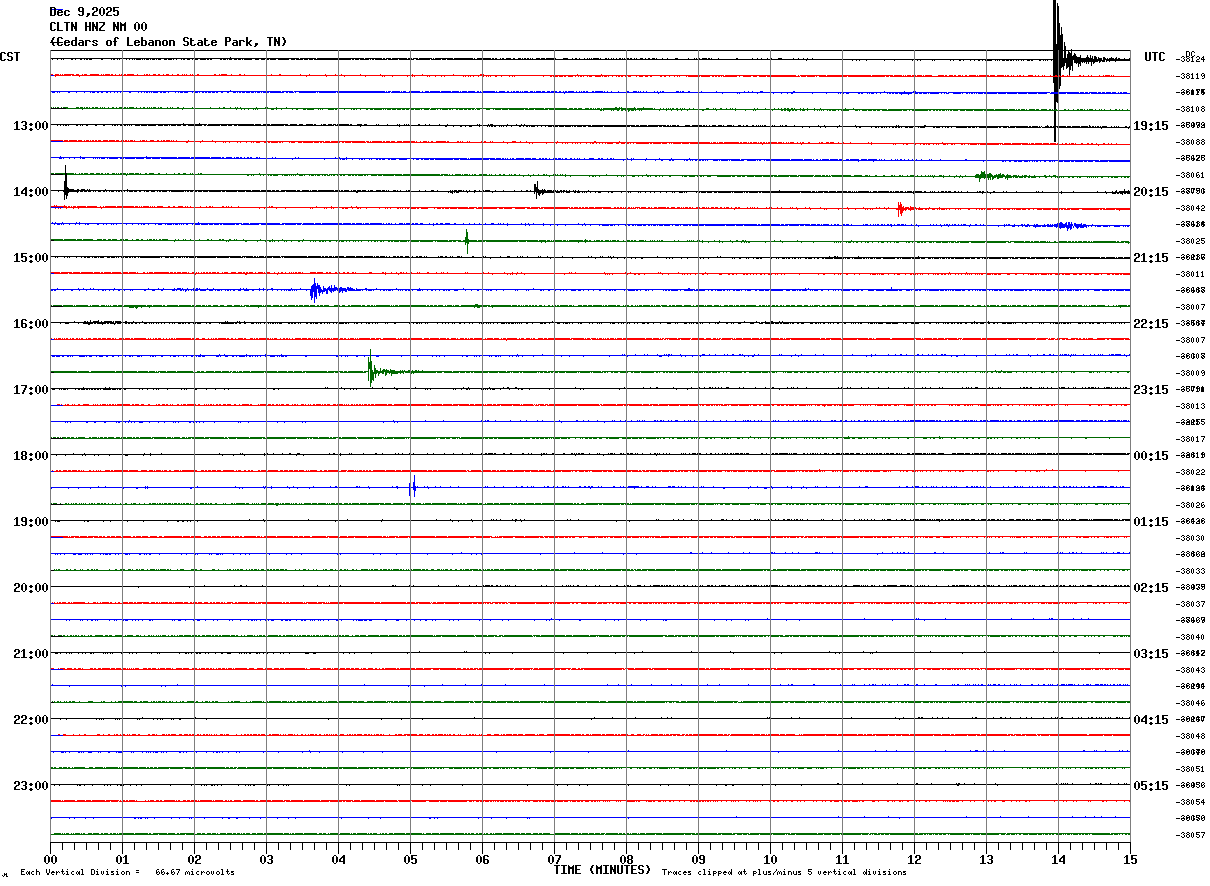Viewport: 1210px width, 886px height.
Task: Select the 23:00 CST time label
Action: (x=30, y=786)
